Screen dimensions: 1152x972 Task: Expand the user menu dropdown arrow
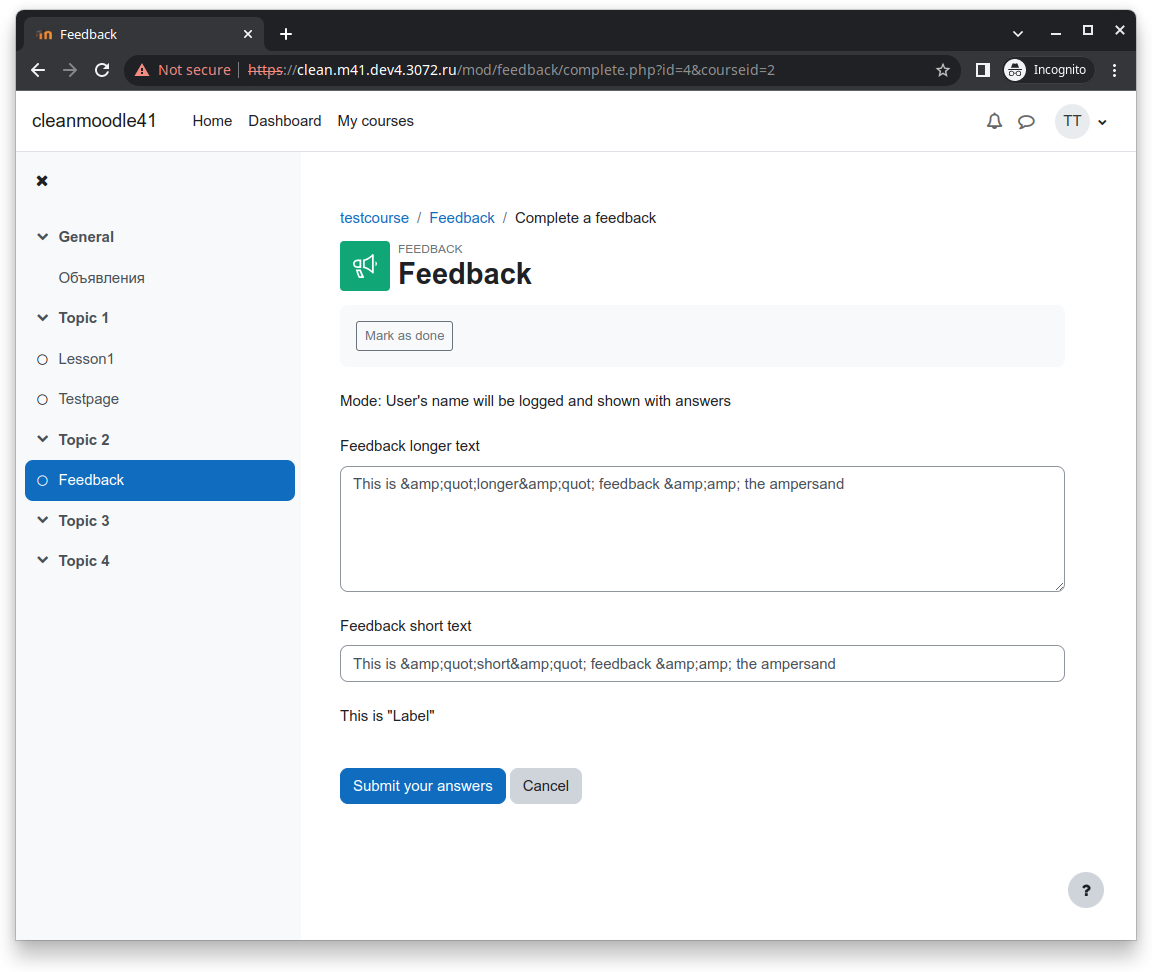click(1102, 122)
